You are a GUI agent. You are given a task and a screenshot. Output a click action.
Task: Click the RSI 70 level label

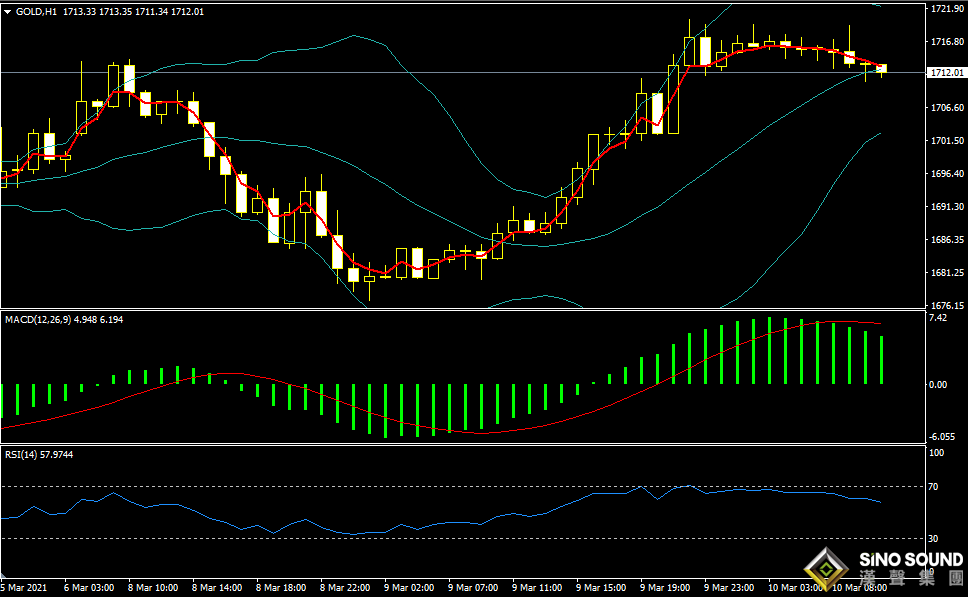tap(932, 487)
